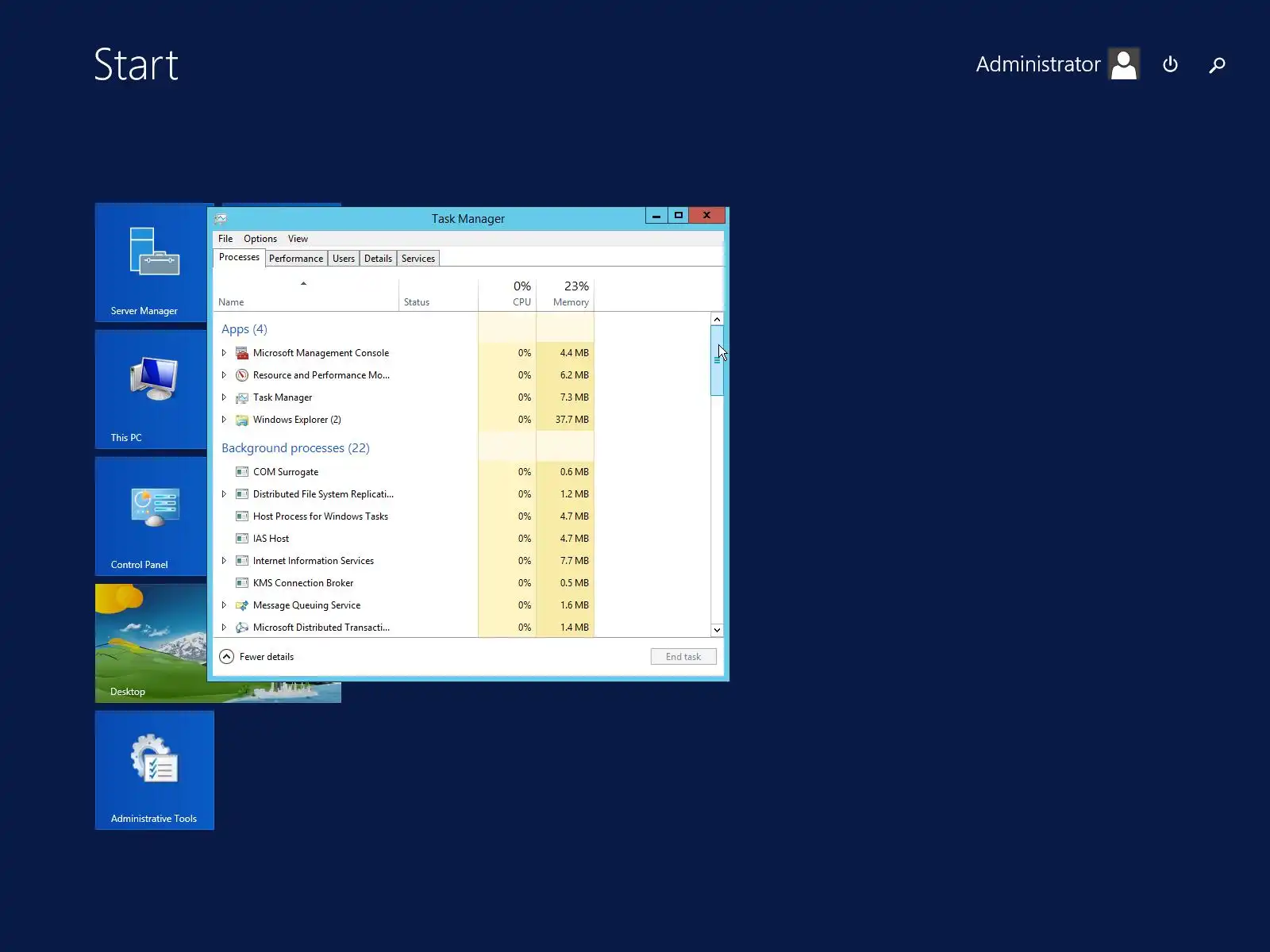Click the IAS Host process icon
The image size is (1270, 952).
242,539
